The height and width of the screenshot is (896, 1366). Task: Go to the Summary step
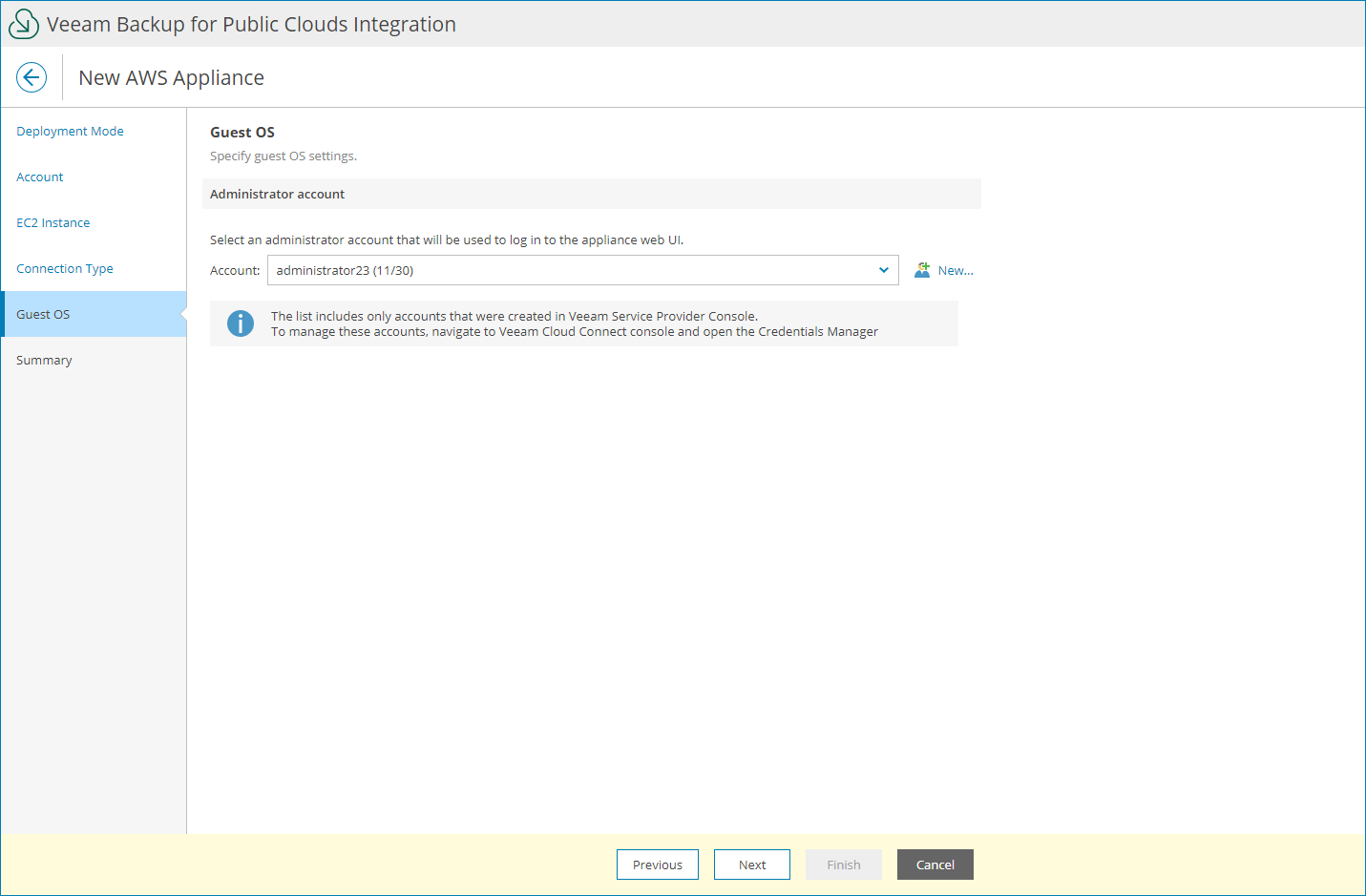click(44, 360)
